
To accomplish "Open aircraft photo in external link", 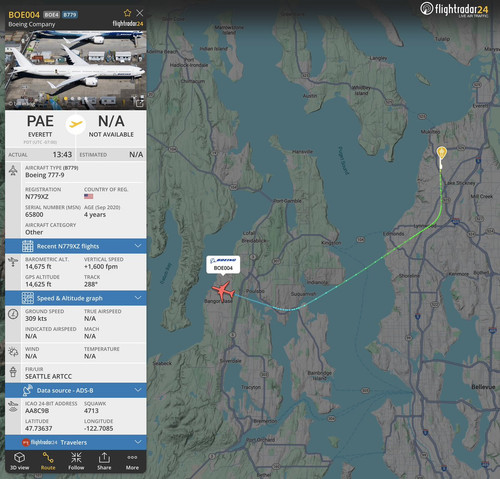I will tap(139, 103).
